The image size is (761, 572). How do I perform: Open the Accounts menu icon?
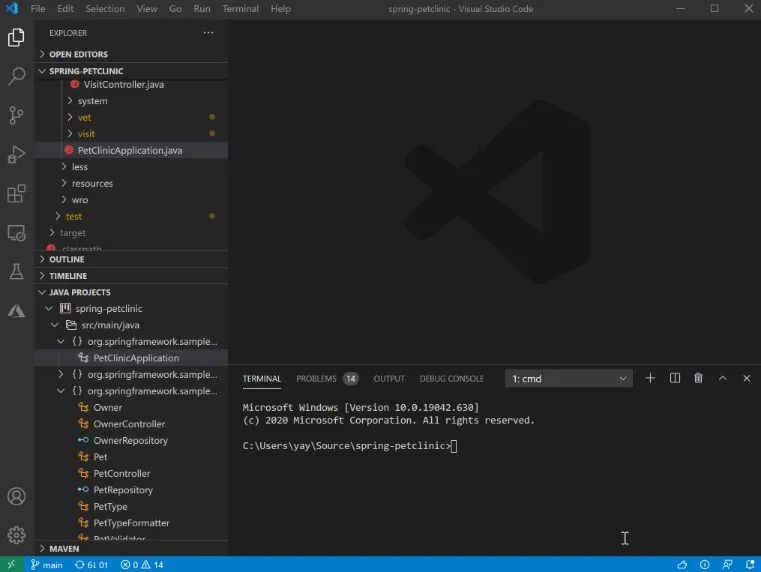click(x=17, y=496)
